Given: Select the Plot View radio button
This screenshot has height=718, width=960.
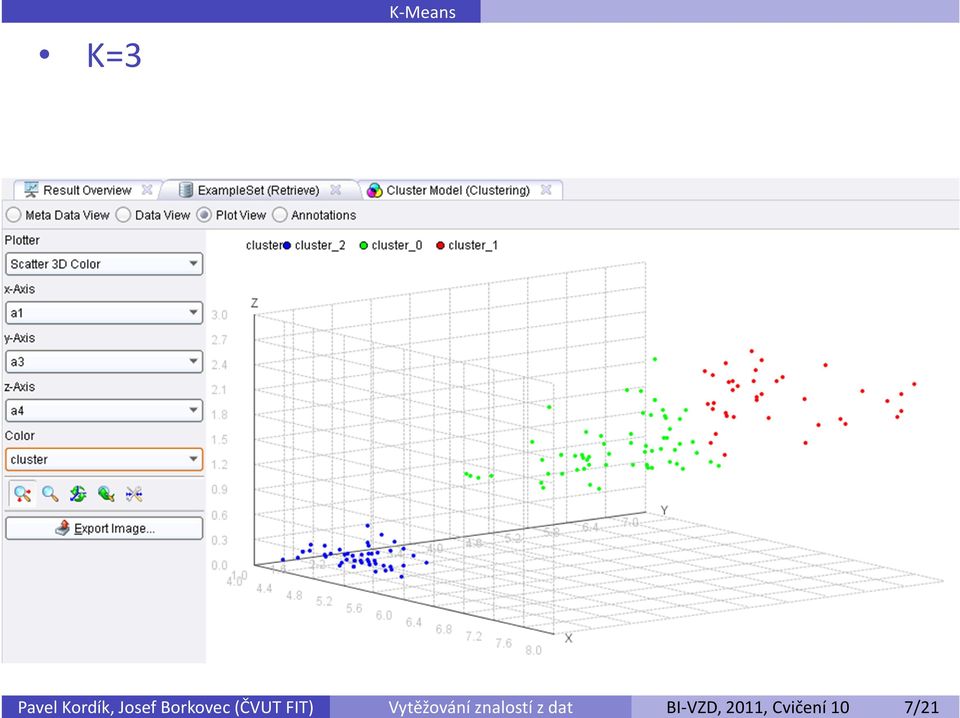Looking at the screenshot, I should pyautogui.click(x=204, y=215).
